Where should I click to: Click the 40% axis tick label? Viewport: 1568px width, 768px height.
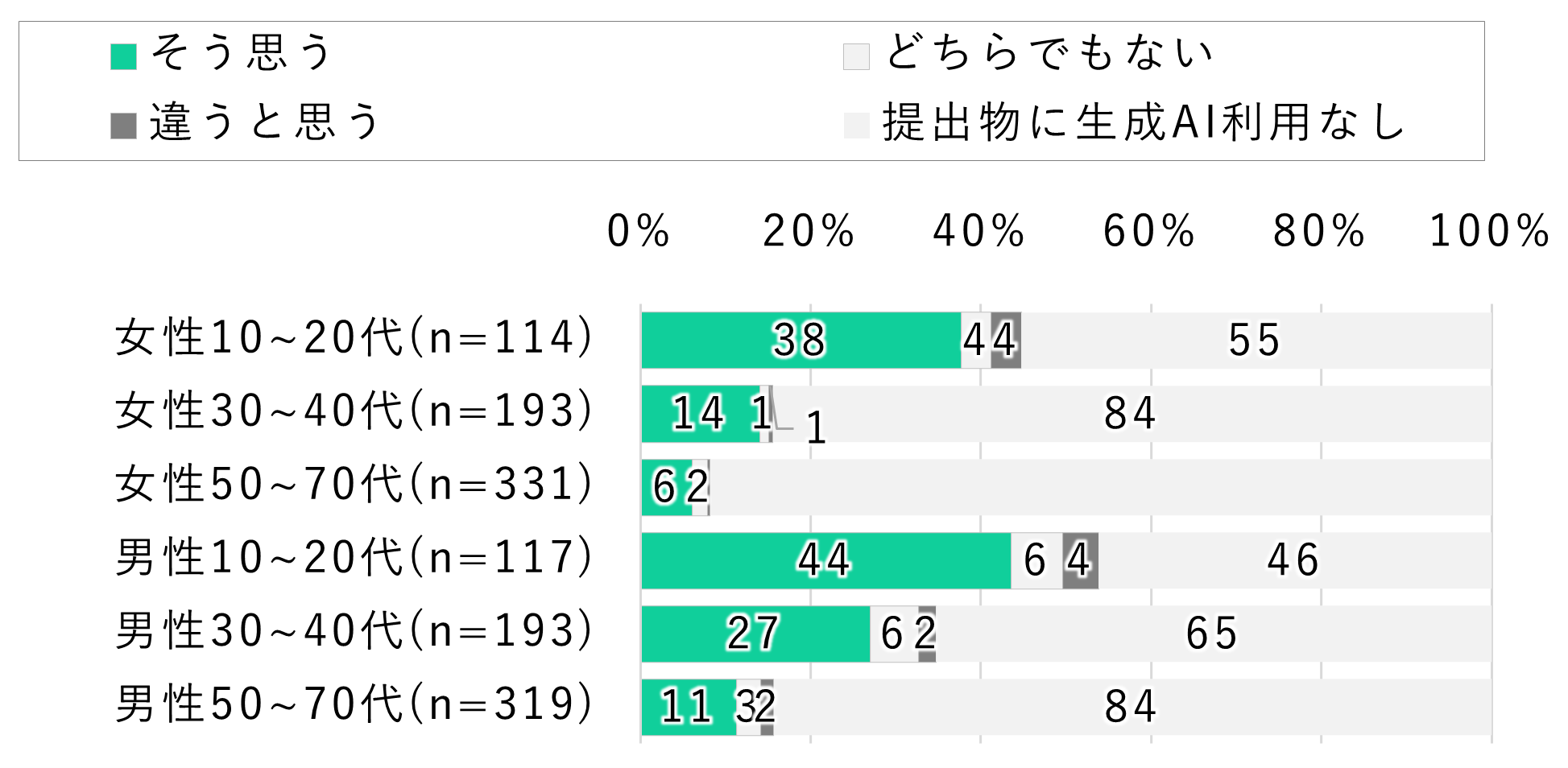979,232
